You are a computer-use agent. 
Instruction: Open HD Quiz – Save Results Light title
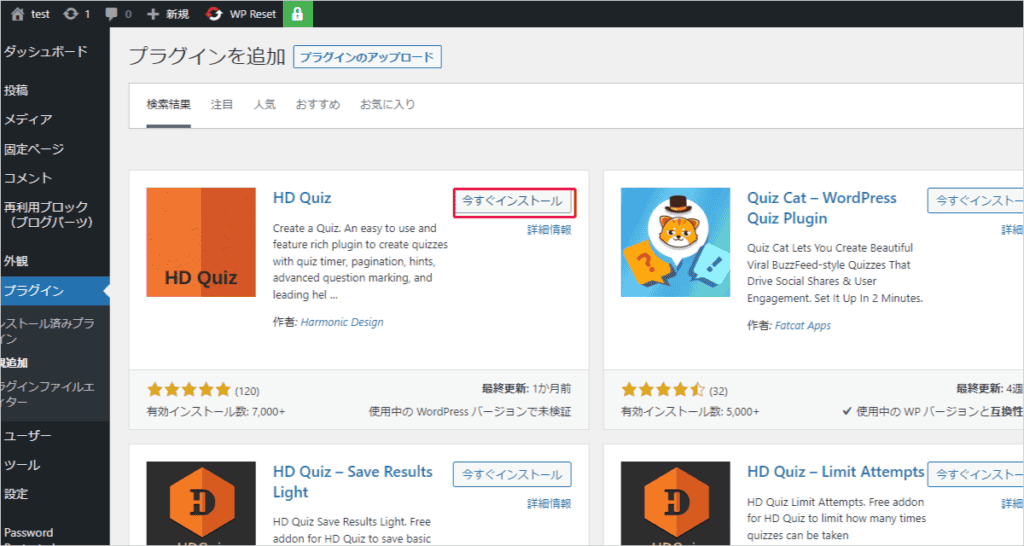point(353,482)
